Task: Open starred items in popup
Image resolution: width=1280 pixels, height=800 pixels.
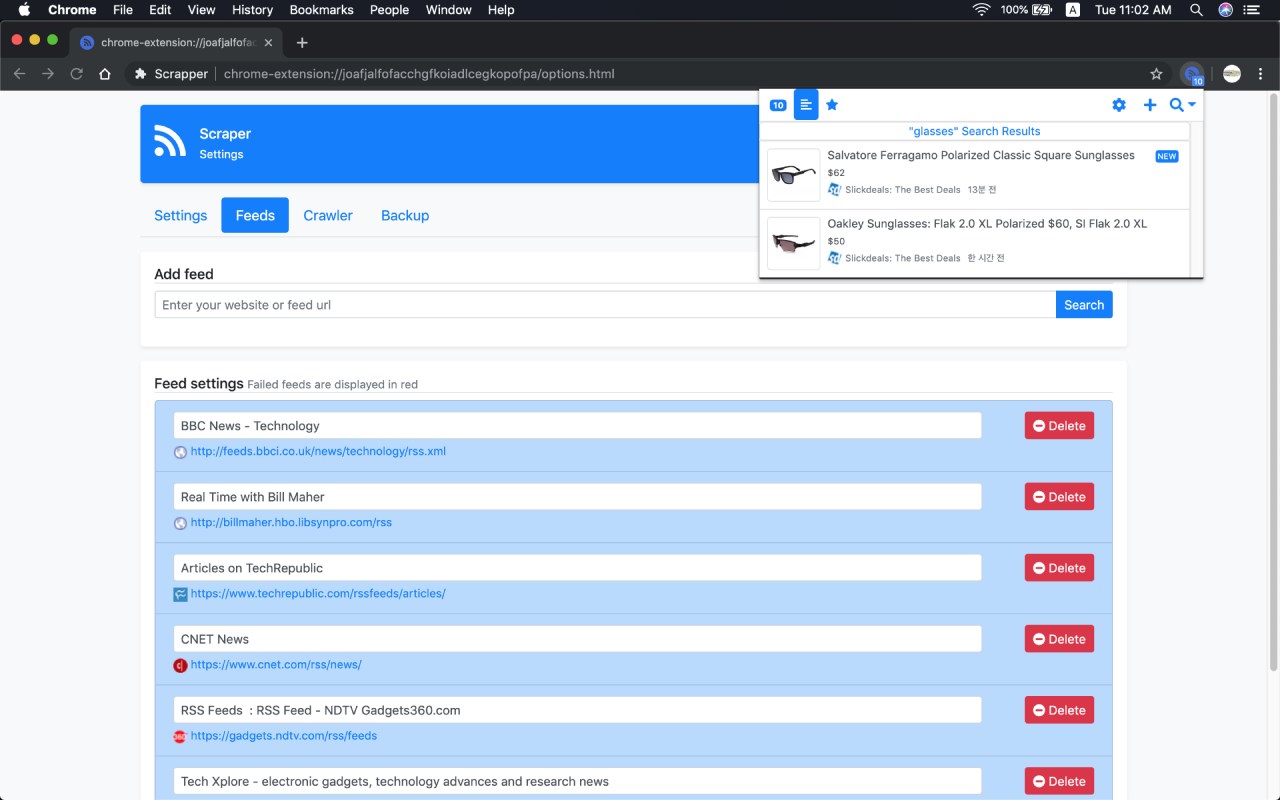Action: click(x=832, y=105)
